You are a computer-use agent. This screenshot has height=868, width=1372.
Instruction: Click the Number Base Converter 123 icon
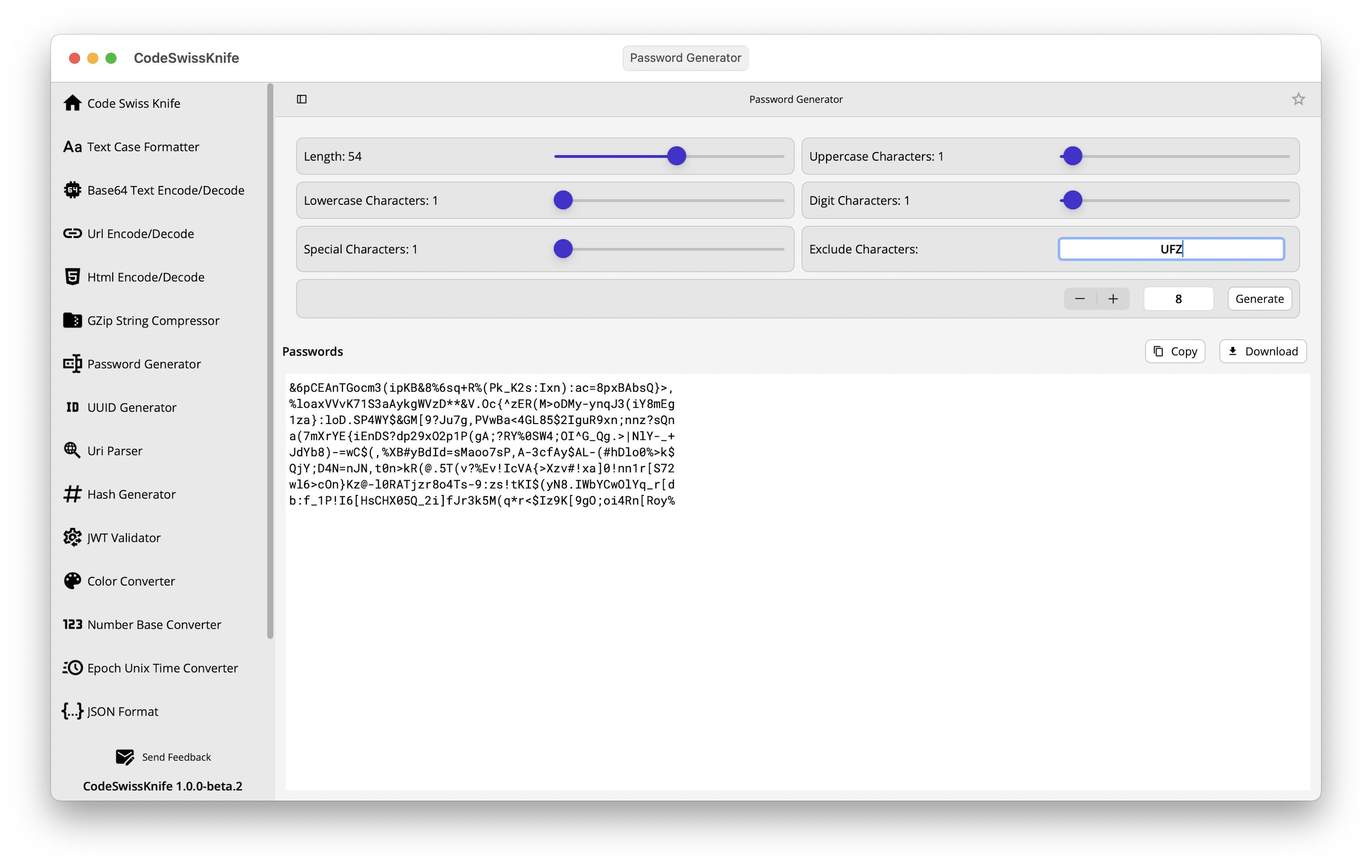click(x=72, y=624)
